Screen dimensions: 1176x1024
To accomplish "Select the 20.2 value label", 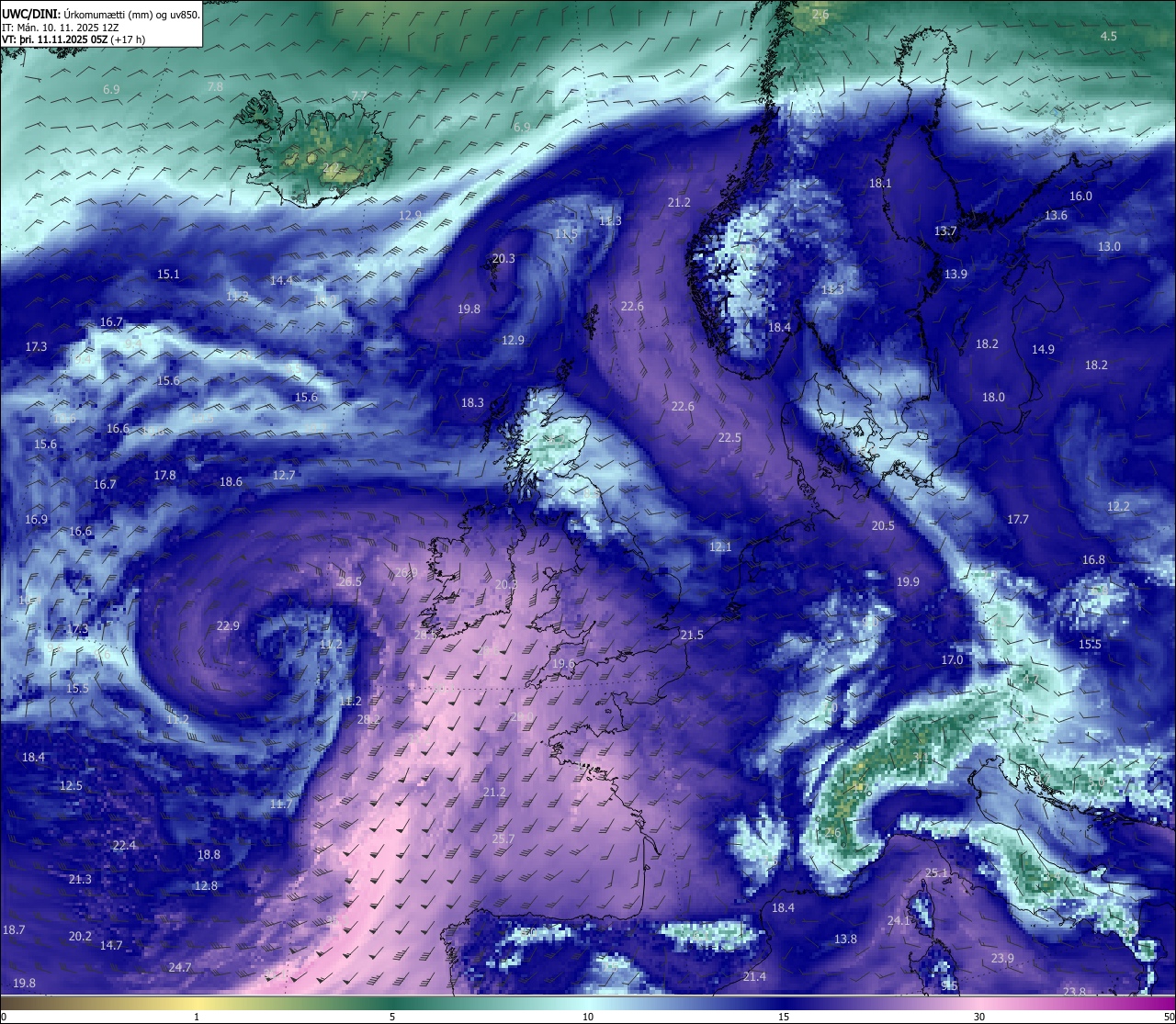I will pos(80,936).
